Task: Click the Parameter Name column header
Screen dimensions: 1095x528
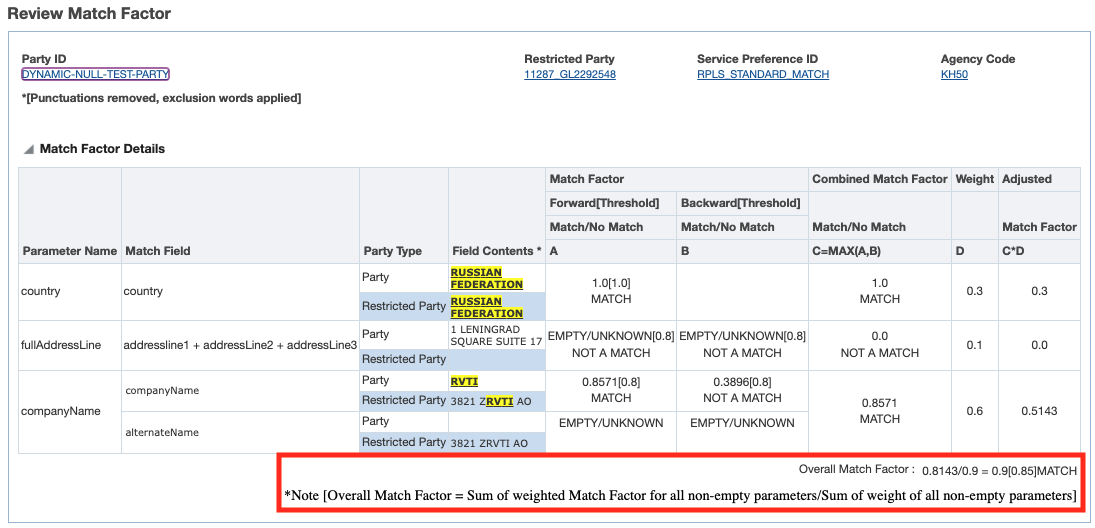Action: [69, 251]
